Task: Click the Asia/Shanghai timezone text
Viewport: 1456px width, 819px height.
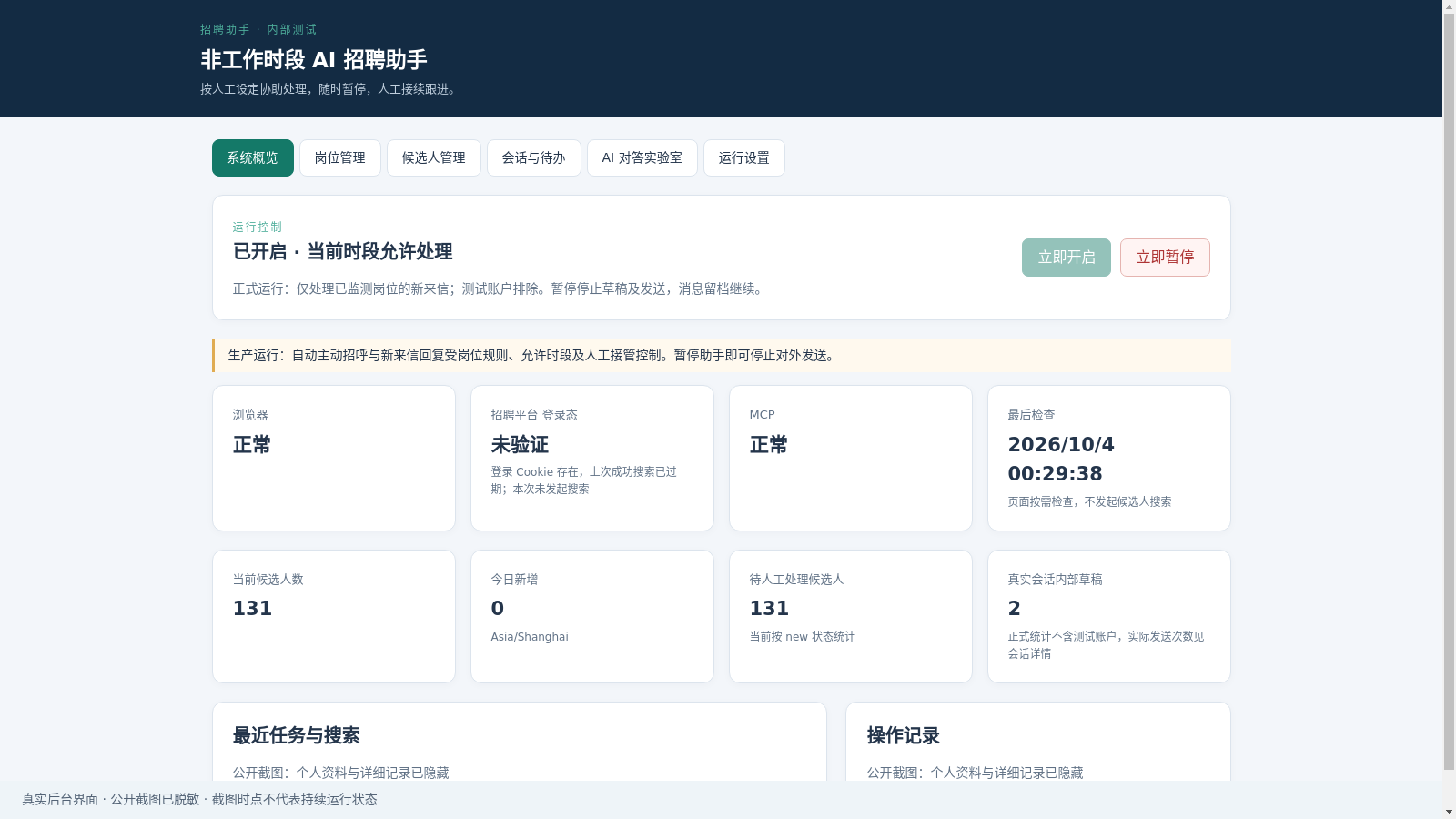Action: click(530, 637)
